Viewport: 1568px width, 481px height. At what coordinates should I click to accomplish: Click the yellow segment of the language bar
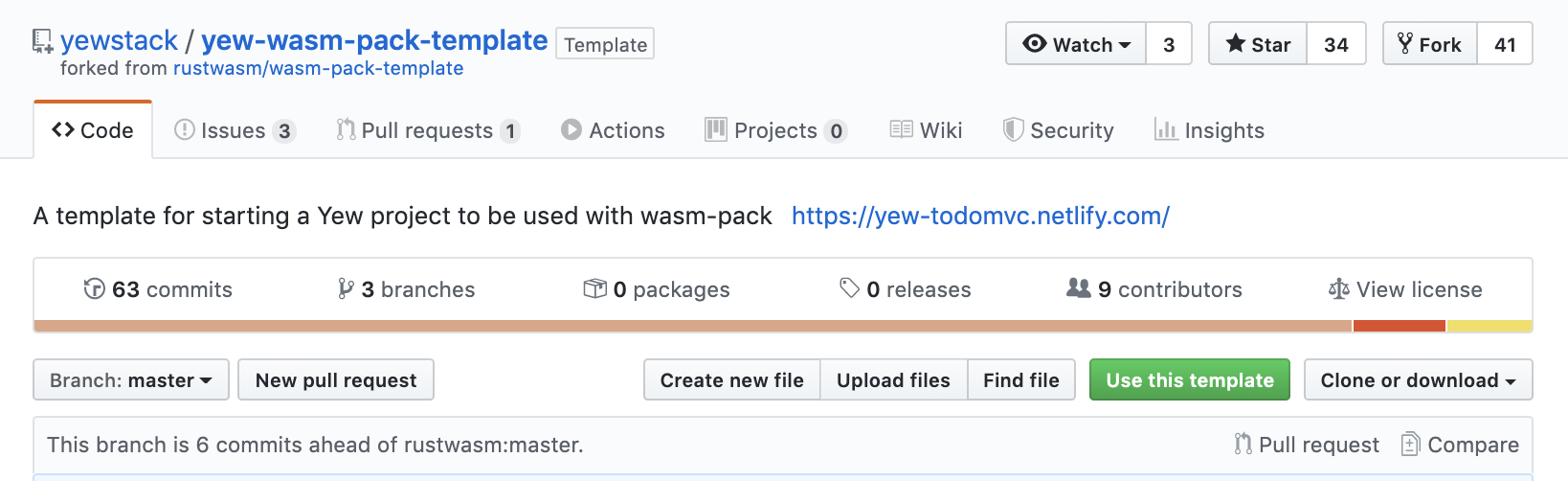coord(1490,326)
